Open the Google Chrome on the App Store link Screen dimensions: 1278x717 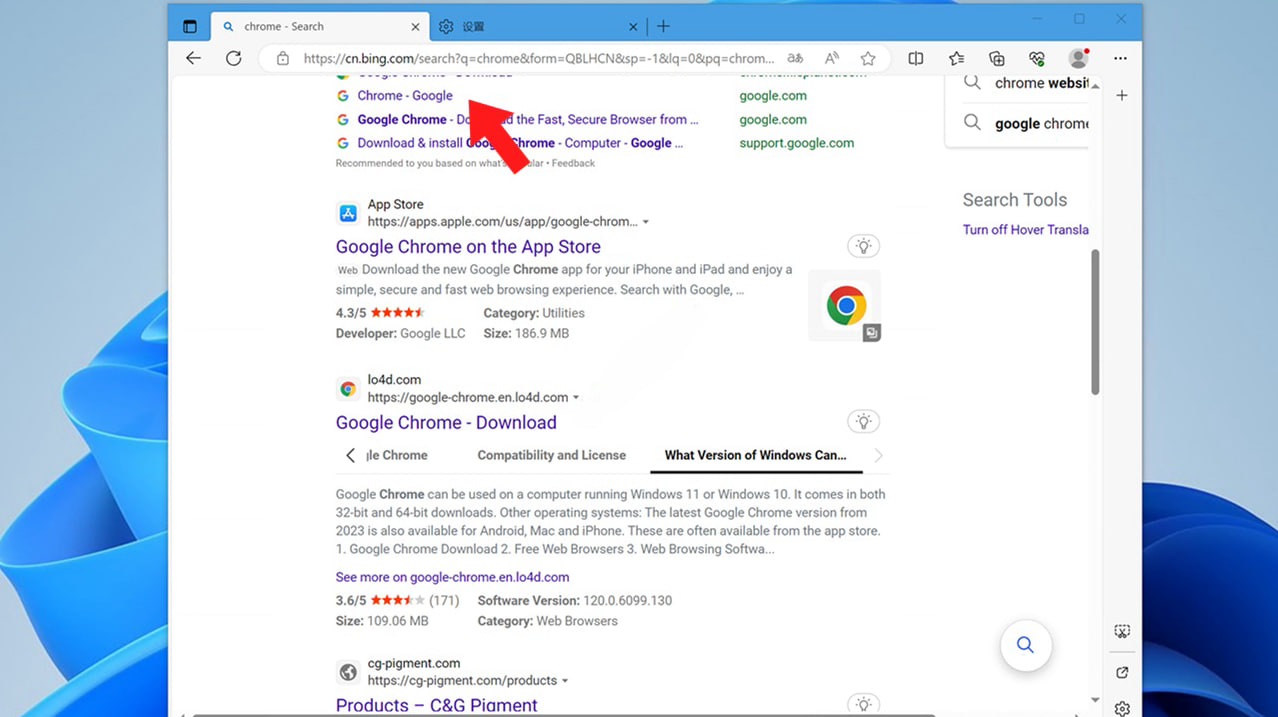click(468, 247)
